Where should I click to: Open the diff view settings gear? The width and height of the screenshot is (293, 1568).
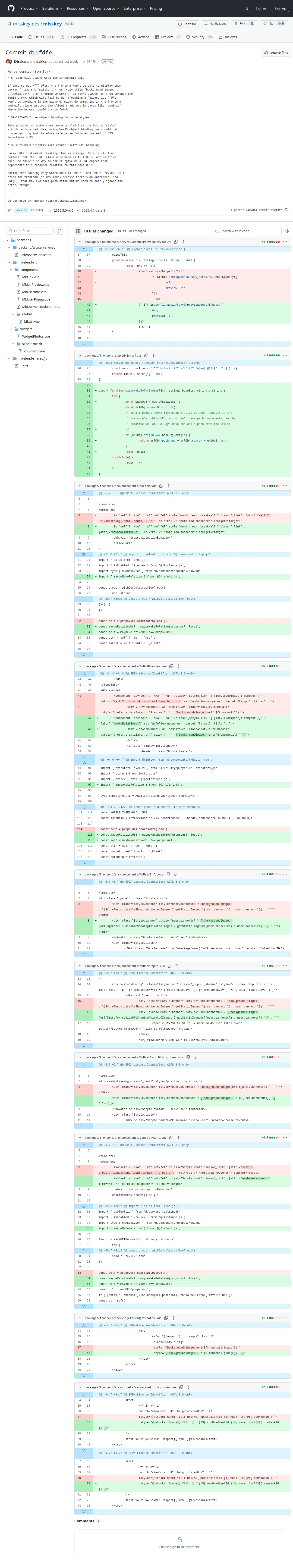point(287,231)
